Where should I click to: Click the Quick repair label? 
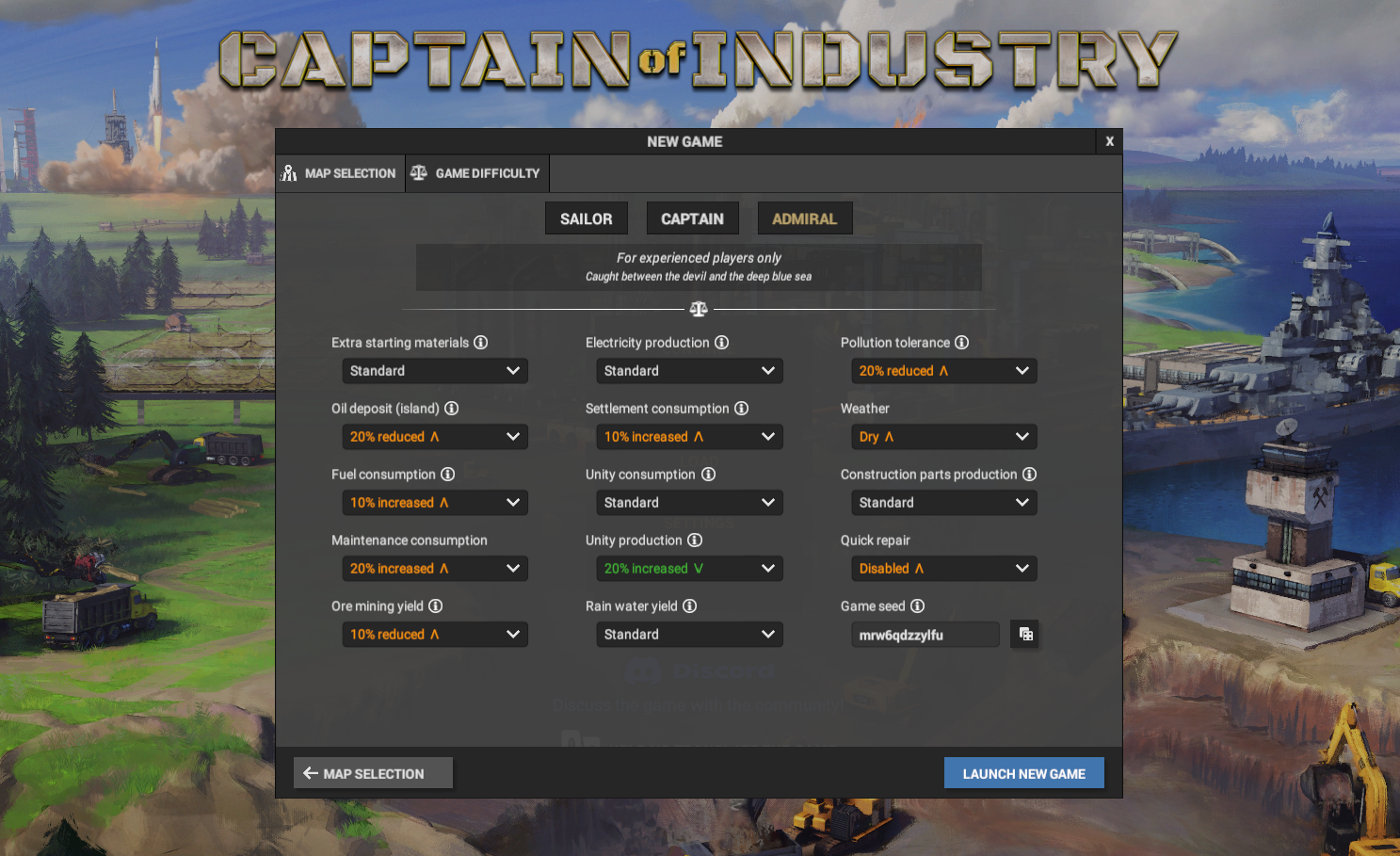[876, 541]
